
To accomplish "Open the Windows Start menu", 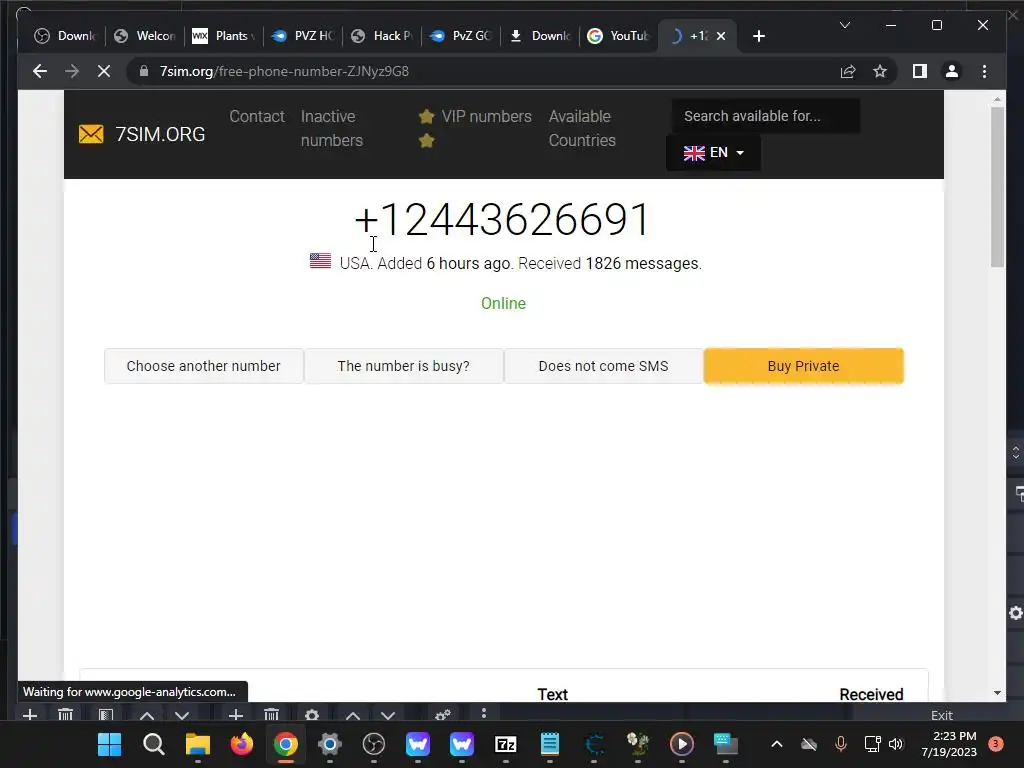I will pos(109,744).
